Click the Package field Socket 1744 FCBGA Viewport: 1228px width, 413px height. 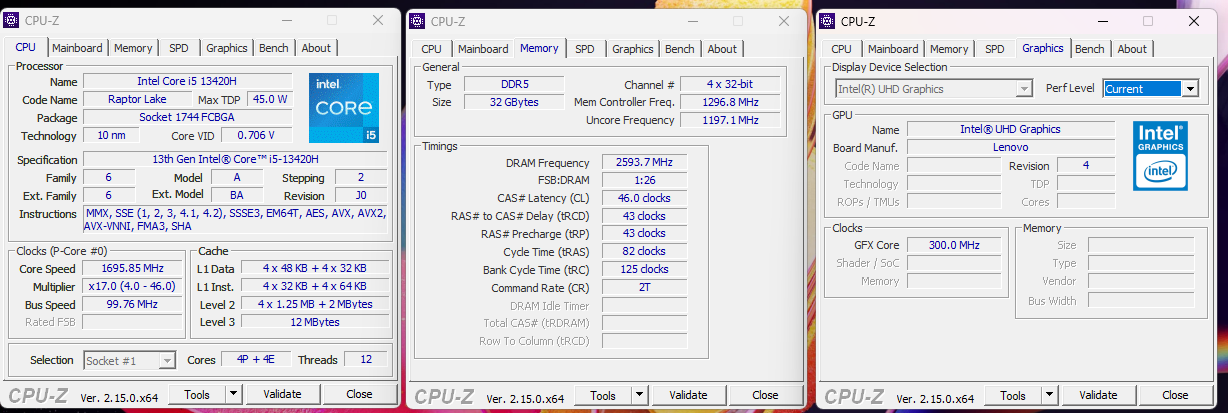(x=188, y=117)
